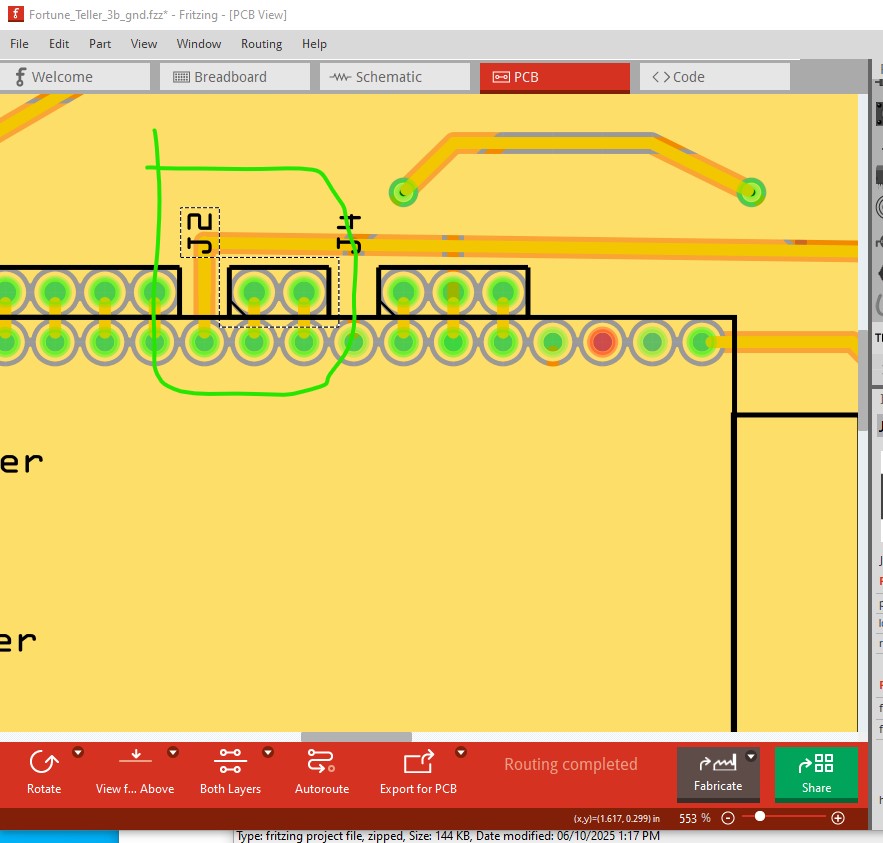Expand the Both Layers dropdown arrow
Image resolution: width=883 pixels, height=843 pixels.
point(268,752)
